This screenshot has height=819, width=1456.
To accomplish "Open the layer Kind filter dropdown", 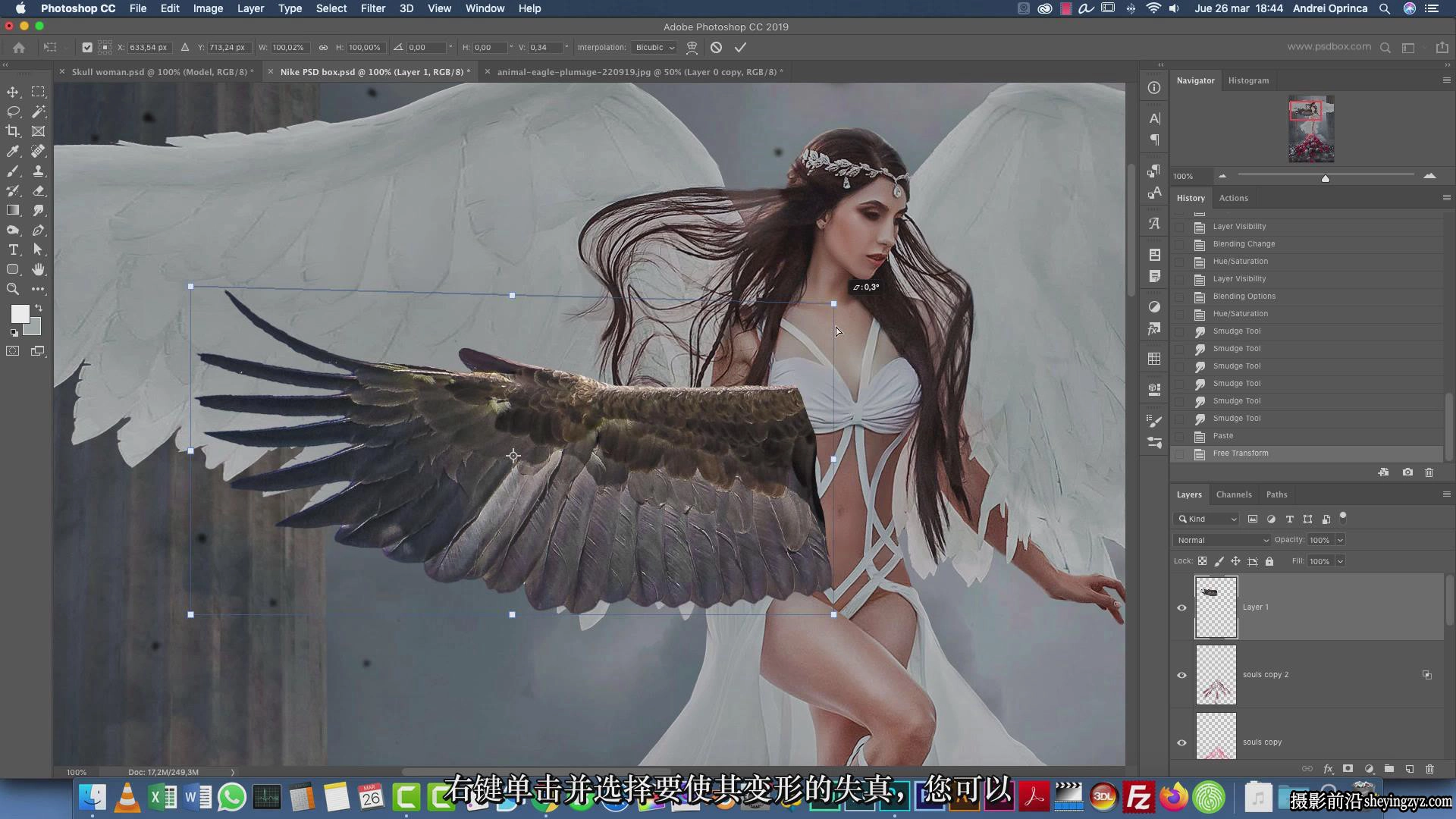I will 1207,519.
